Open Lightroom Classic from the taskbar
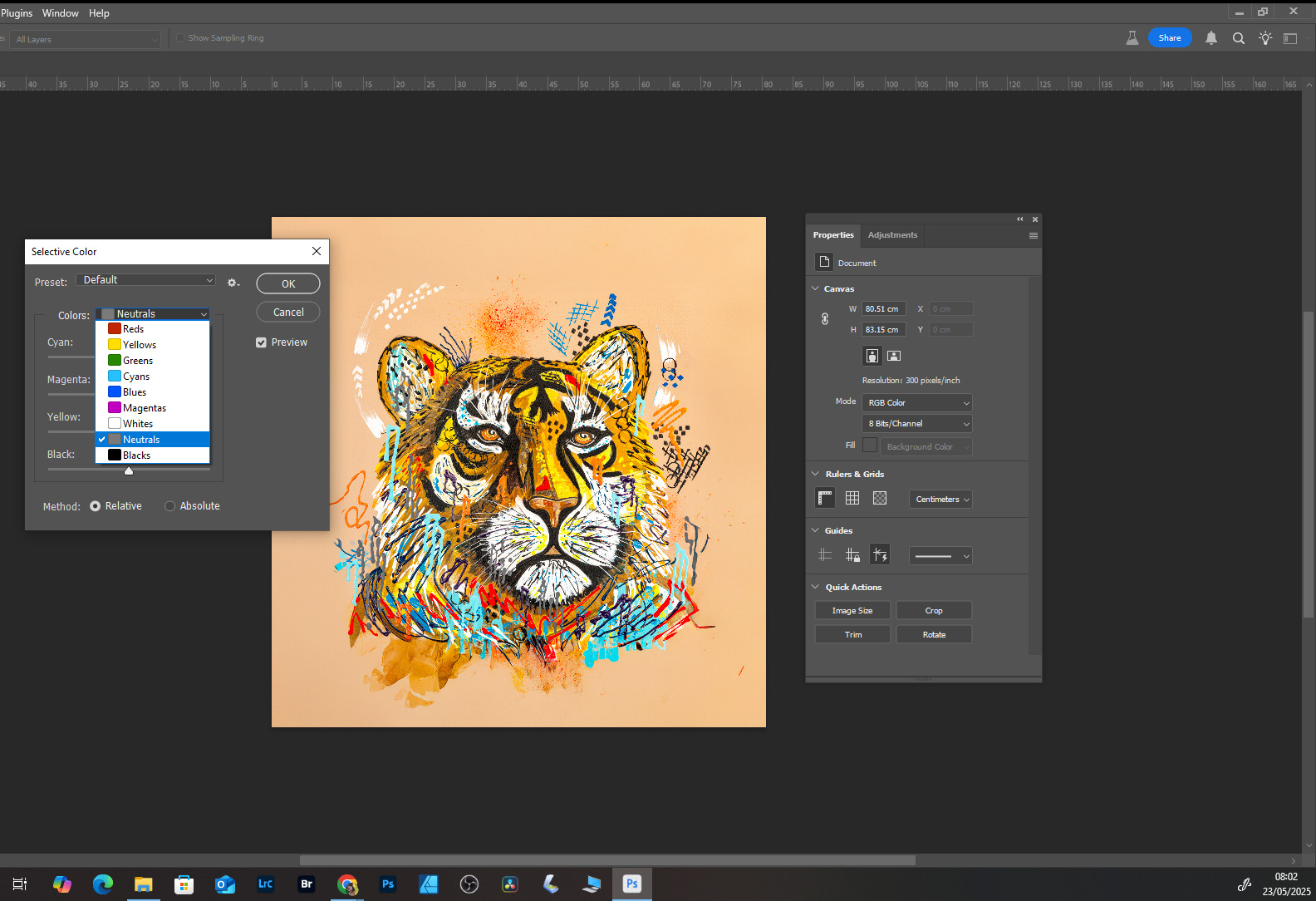This screenshot has width=1316, height=901. pos(266,884)
